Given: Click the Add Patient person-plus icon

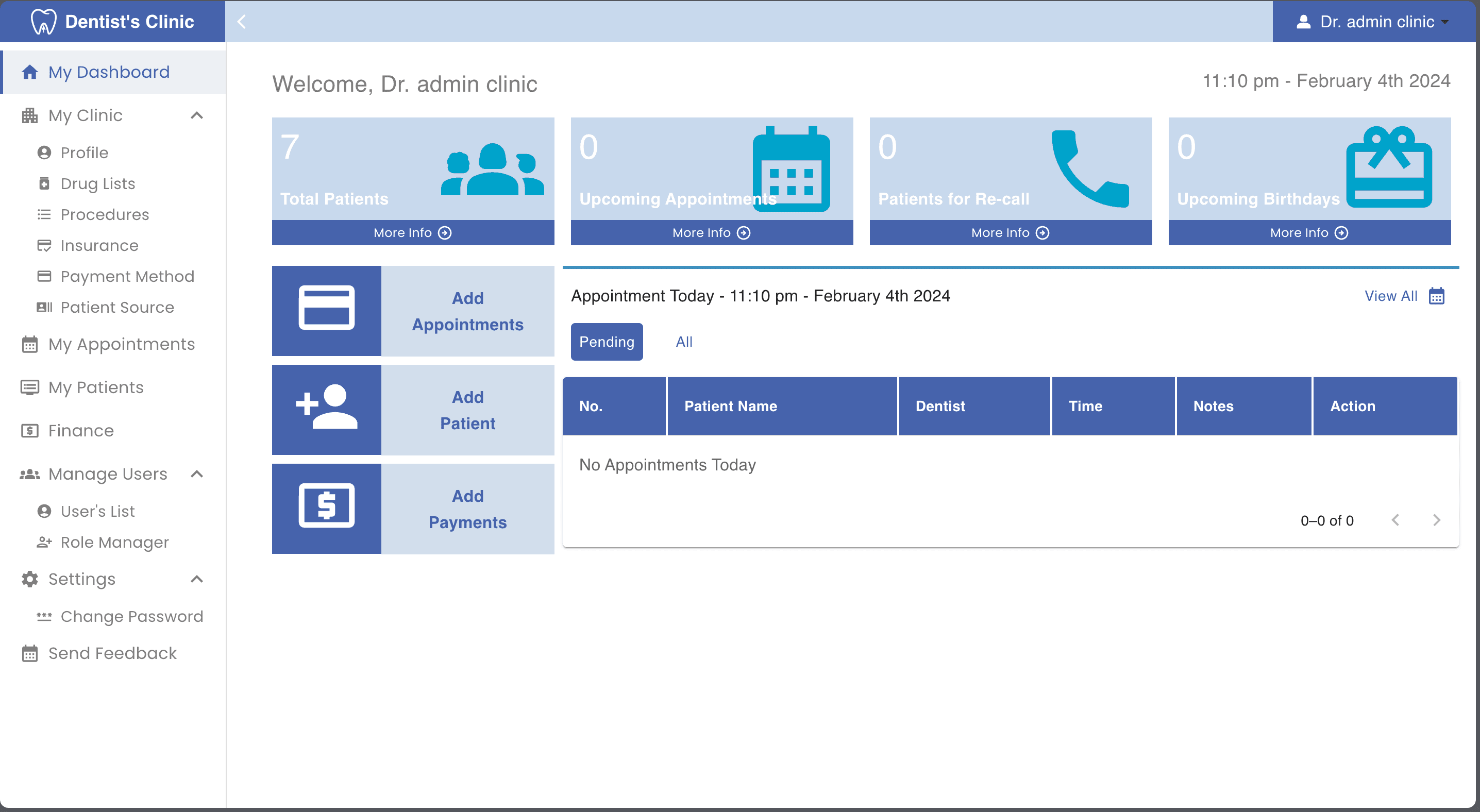Looking at the screenshot, I should point(326,407).
